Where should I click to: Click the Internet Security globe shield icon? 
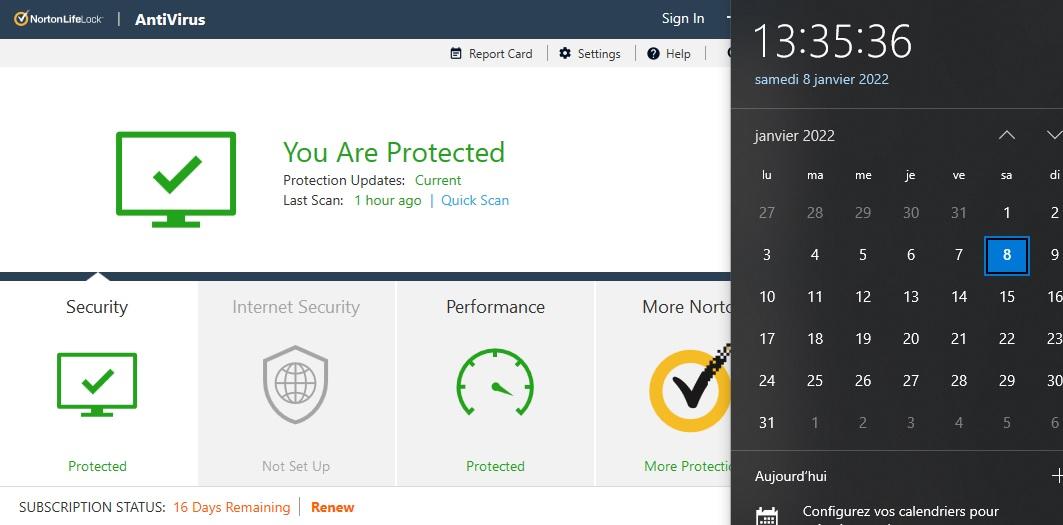coord(296,385)
